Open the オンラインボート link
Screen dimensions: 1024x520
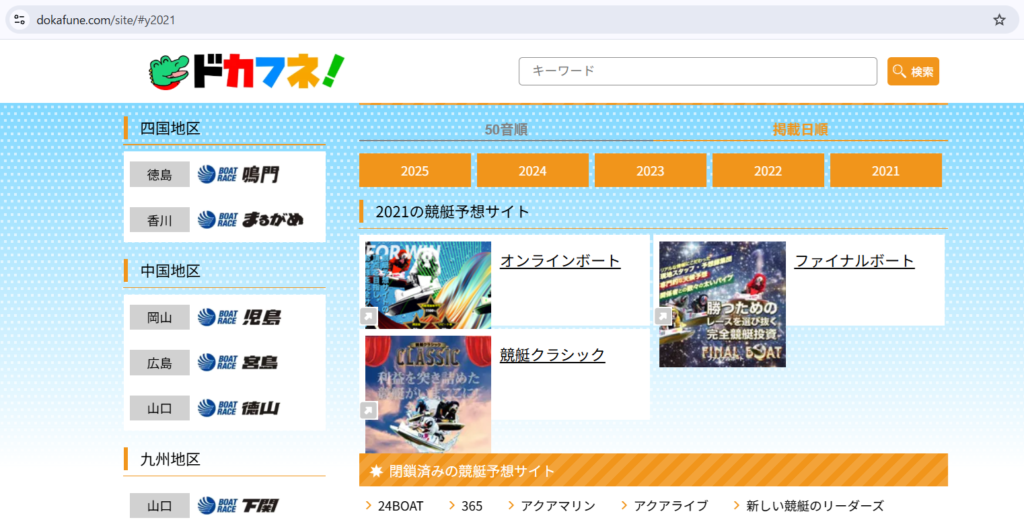coord(560,261)
